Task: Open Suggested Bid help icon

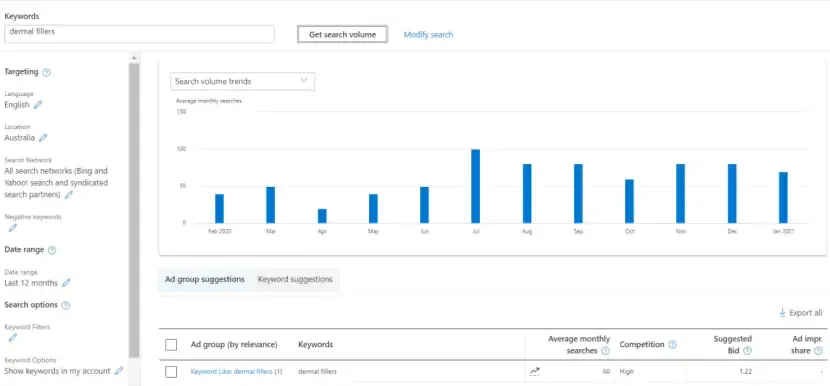Action: 747,351
